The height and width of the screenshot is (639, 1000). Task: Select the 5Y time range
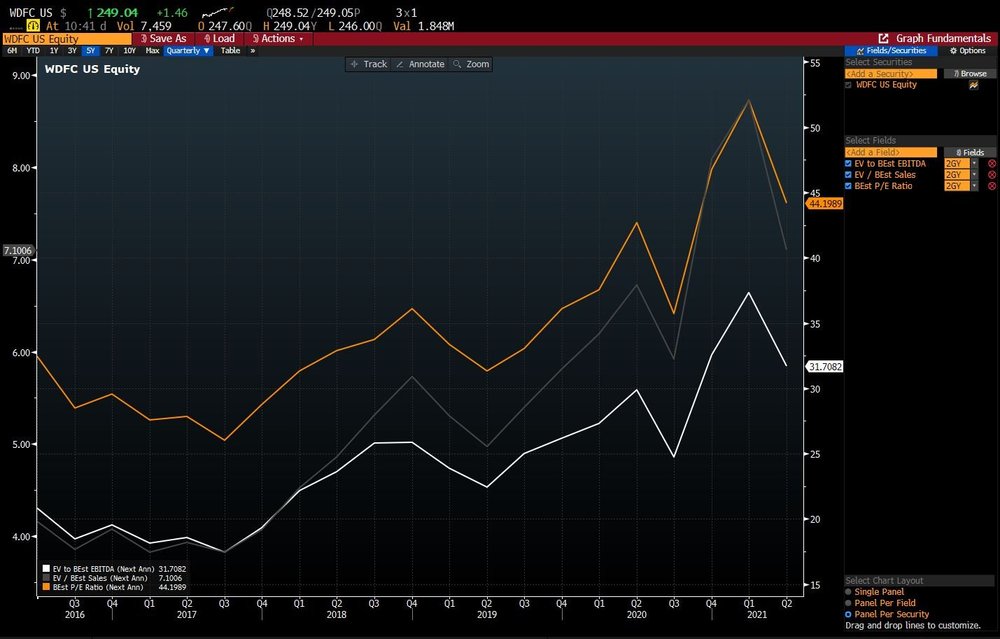[91, 50]
